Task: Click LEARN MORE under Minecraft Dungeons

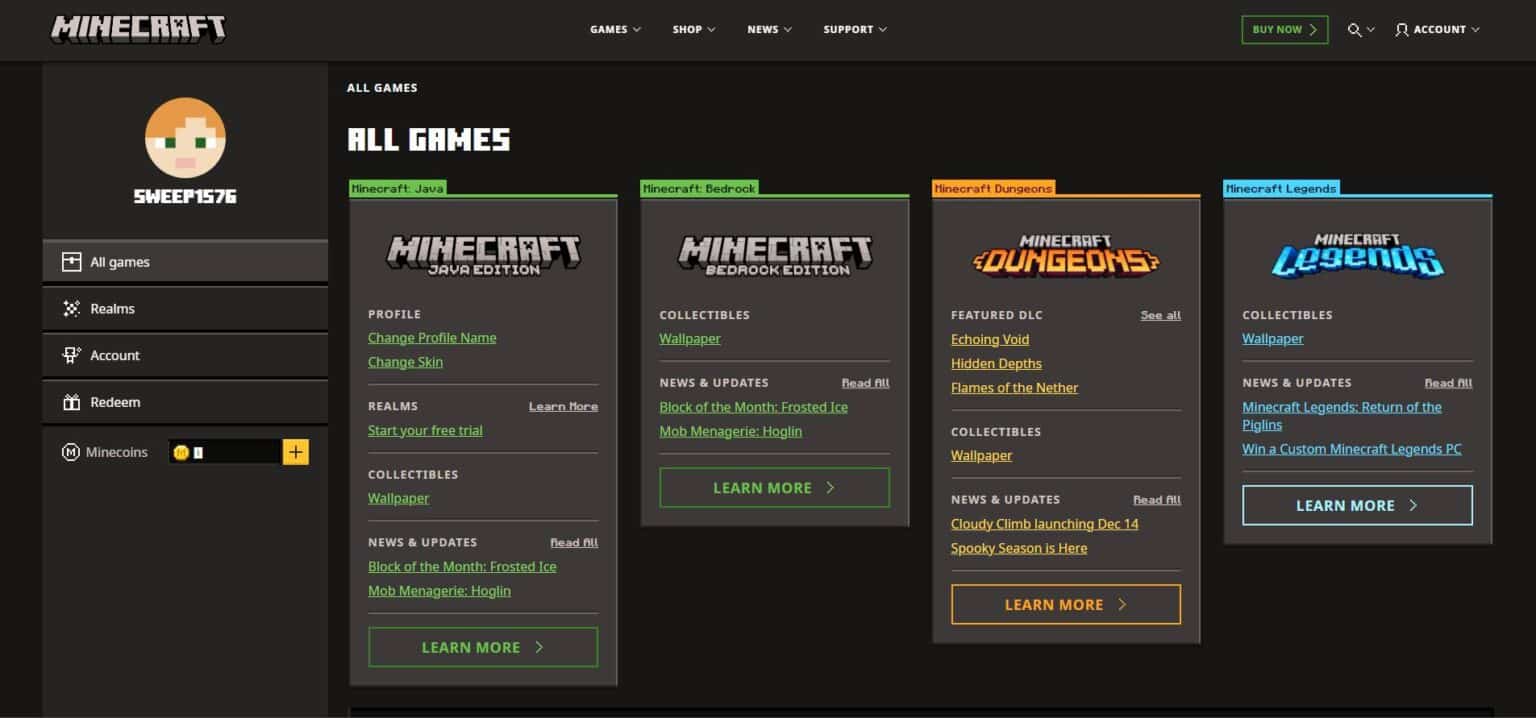Action: [x=1065, y=604]
